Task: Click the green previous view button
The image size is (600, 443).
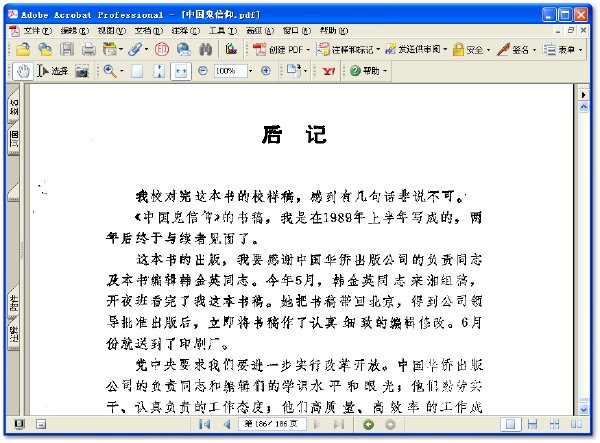Action: tap(368, 424)
